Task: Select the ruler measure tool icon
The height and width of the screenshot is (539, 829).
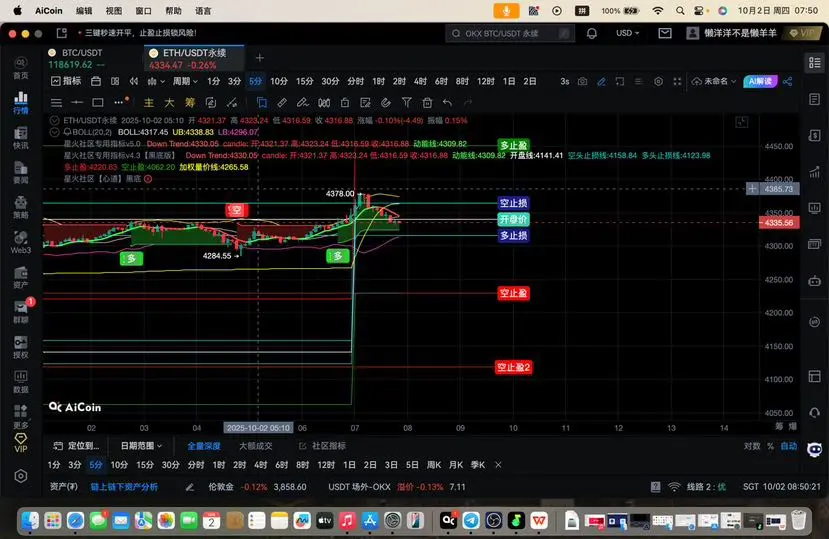Action: [x=282, y=102]
